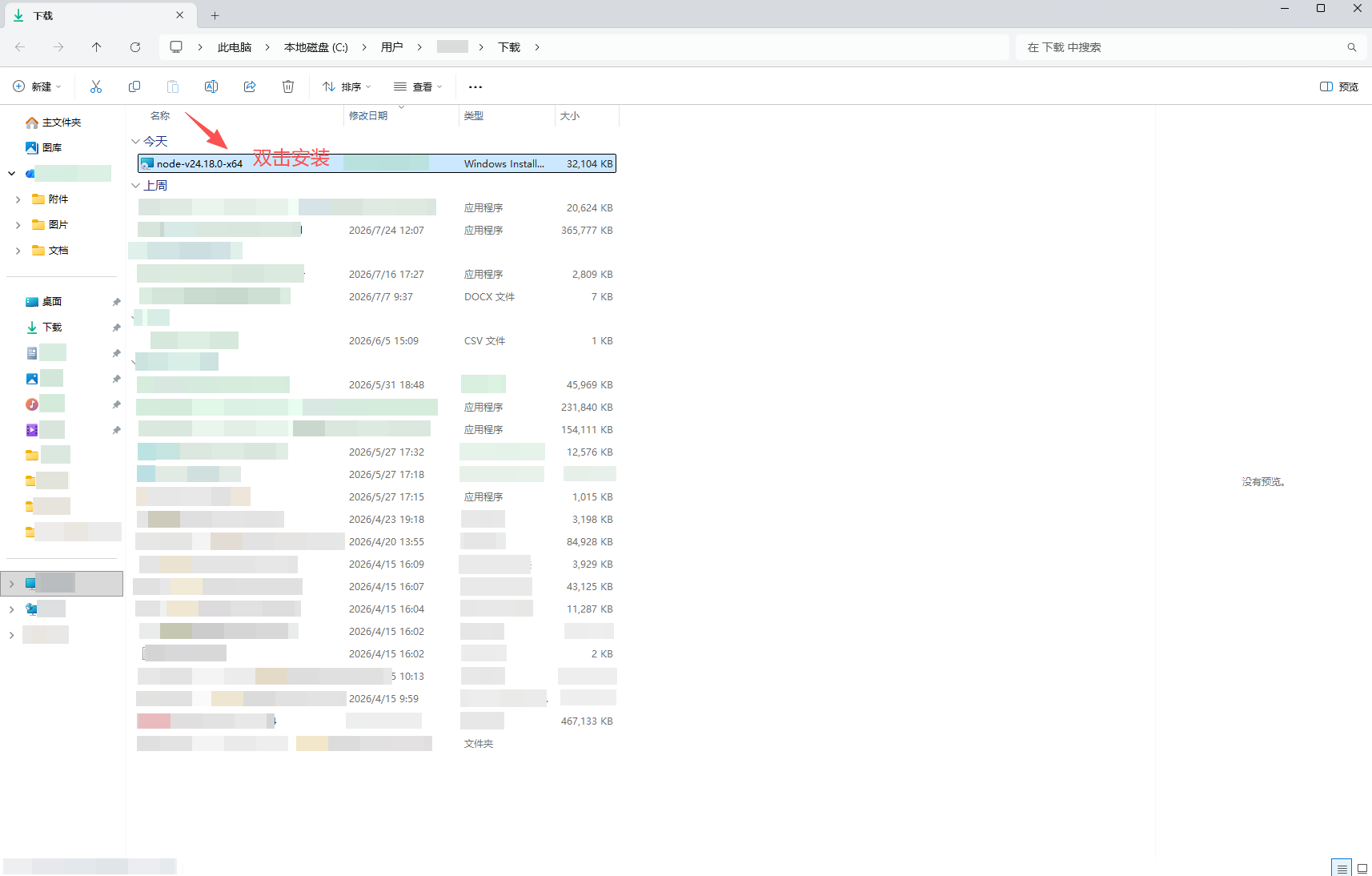Toggle the 预览 preview pane

(1339, 86)
